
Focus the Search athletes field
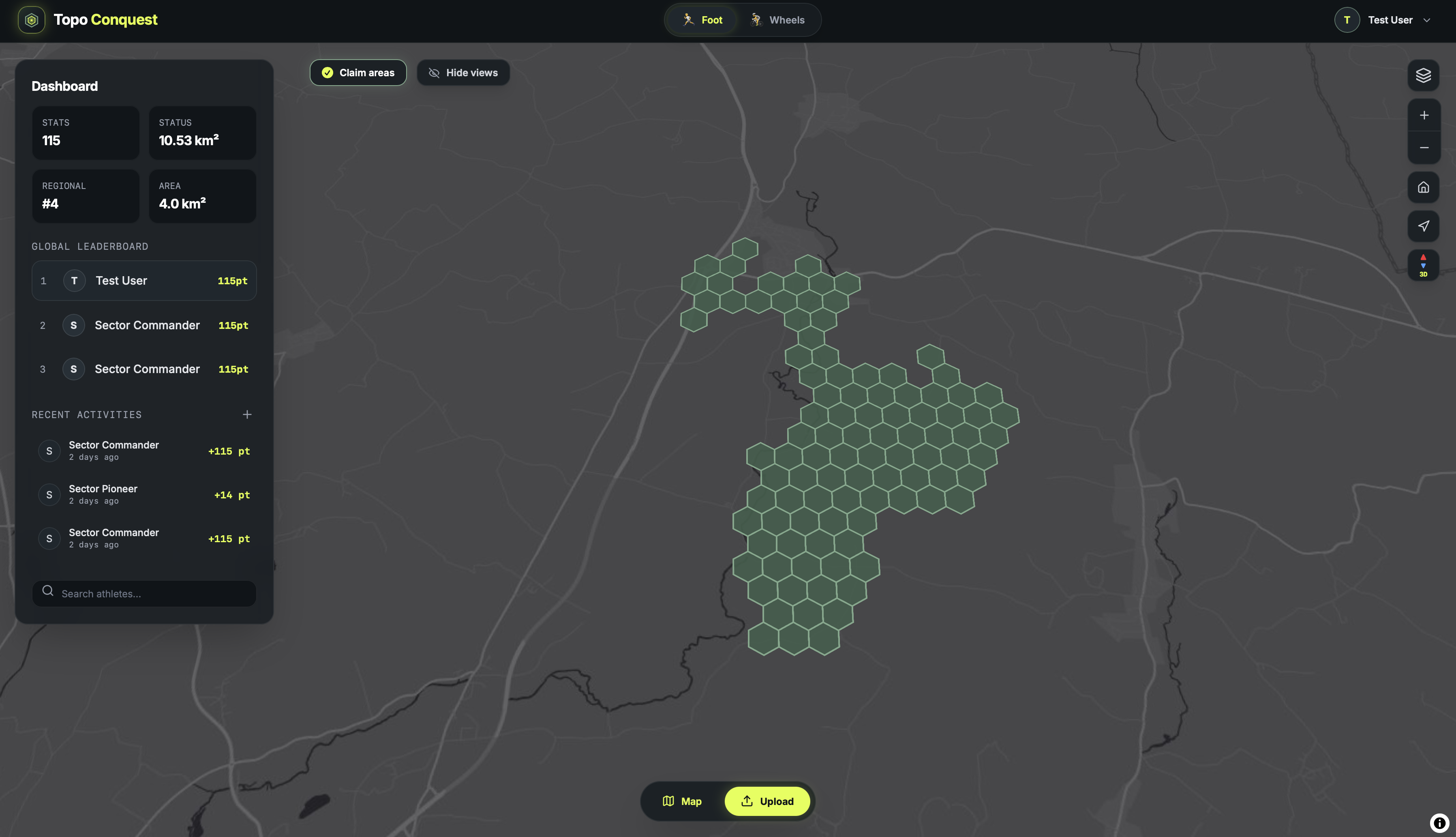[x=144, y=593]
